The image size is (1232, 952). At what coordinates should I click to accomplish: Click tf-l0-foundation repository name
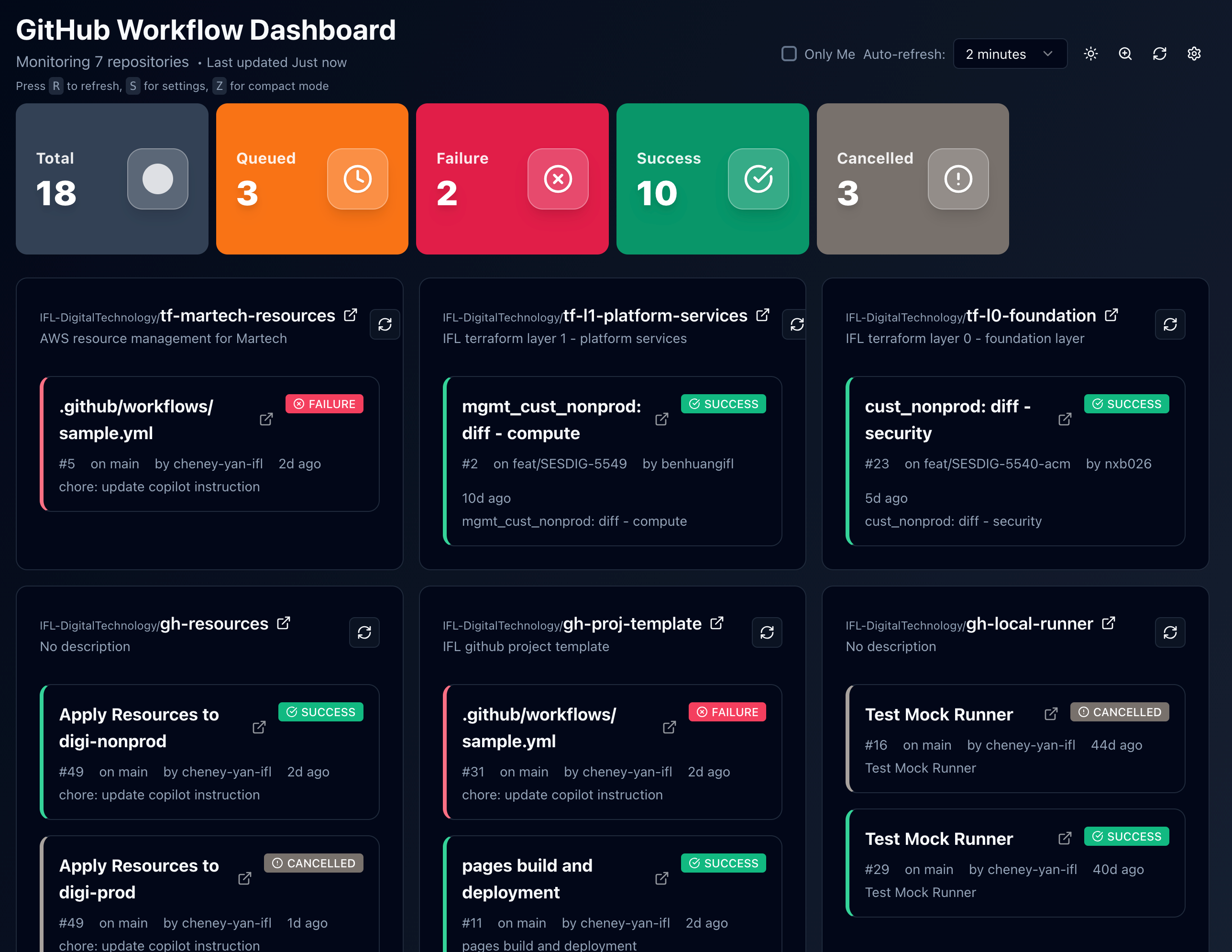[1031, 315]
